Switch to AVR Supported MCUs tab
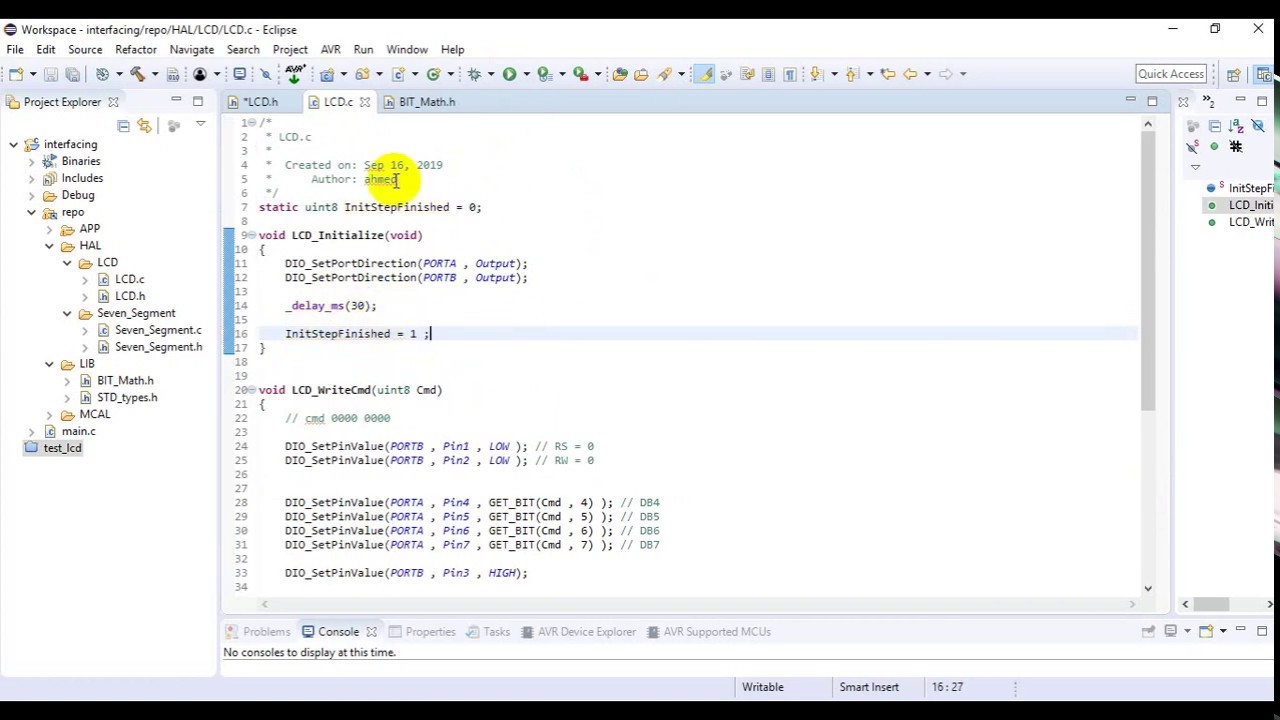Viewport: 1280px width, 720px height. pyautogui.click(x=708, y=632)
